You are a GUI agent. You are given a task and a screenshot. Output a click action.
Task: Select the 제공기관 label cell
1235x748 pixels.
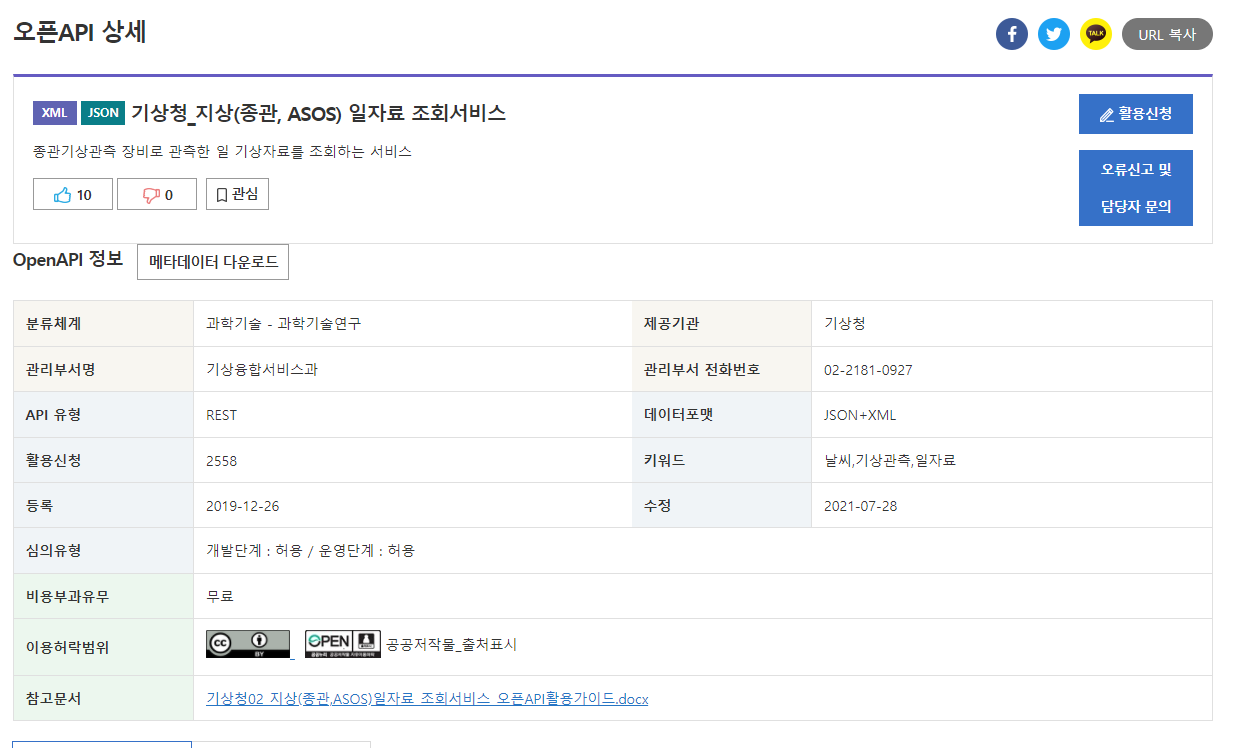click(722, 324)
